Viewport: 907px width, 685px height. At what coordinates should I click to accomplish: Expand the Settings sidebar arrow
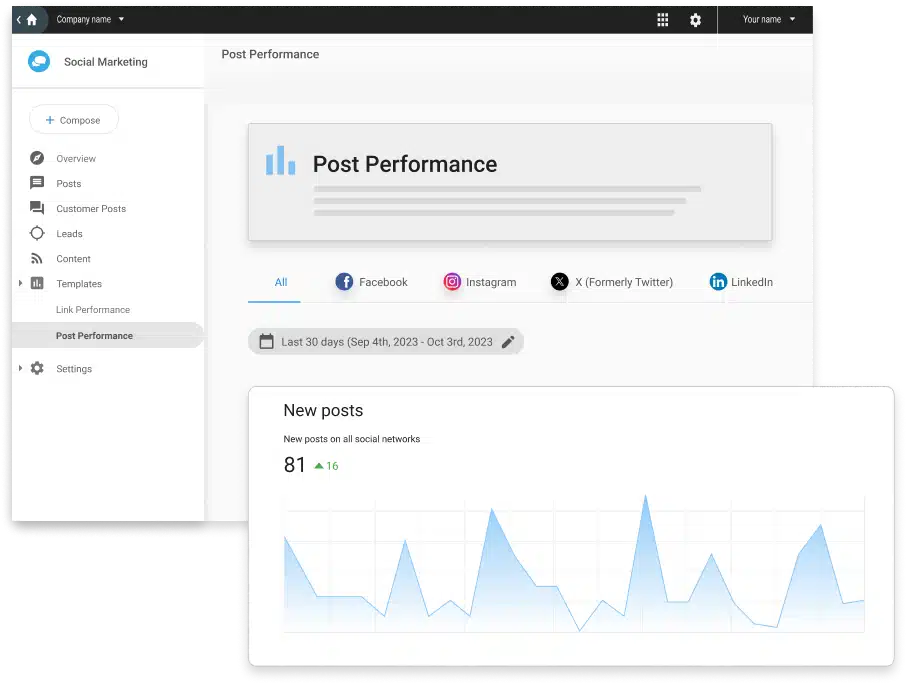click(20, 369)
